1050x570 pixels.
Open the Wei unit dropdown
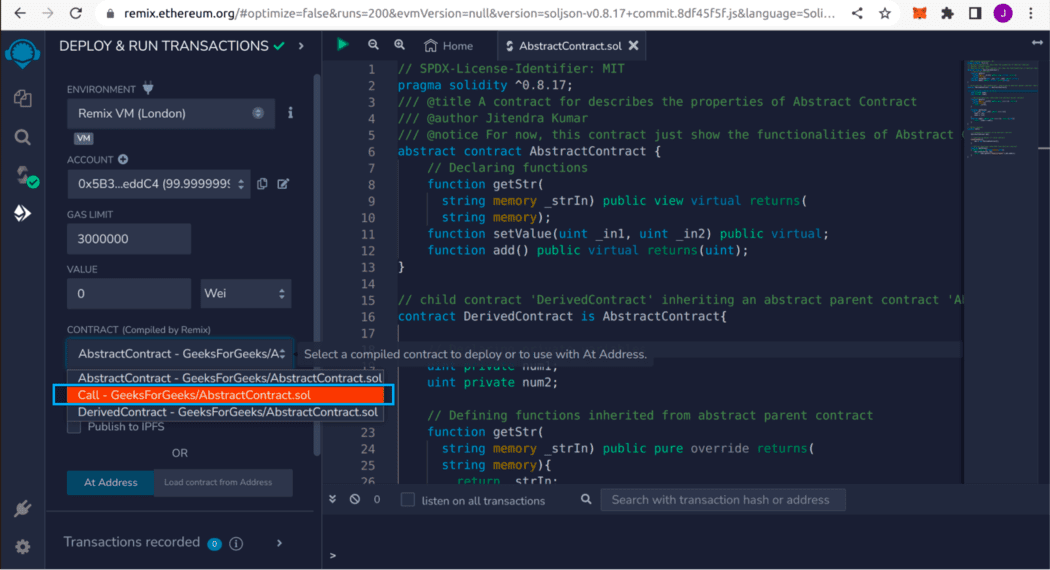pyautogui.click(x=245, y=294)
